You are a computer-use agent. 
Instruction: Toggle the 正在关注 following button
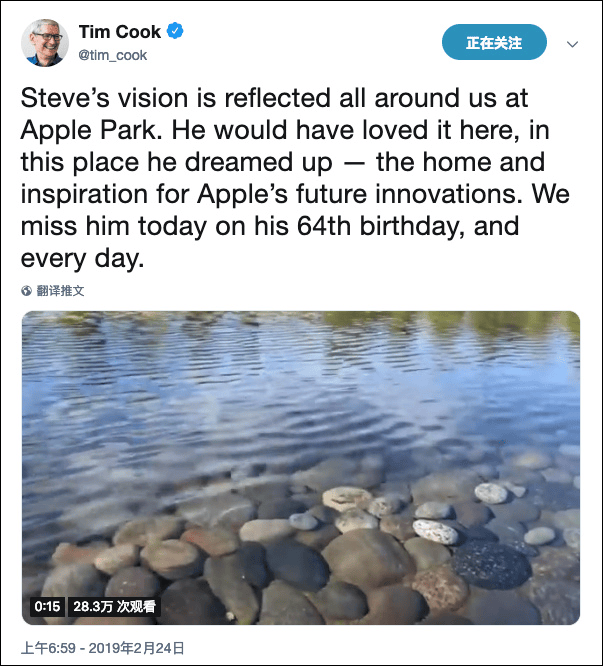coord(494,43)
